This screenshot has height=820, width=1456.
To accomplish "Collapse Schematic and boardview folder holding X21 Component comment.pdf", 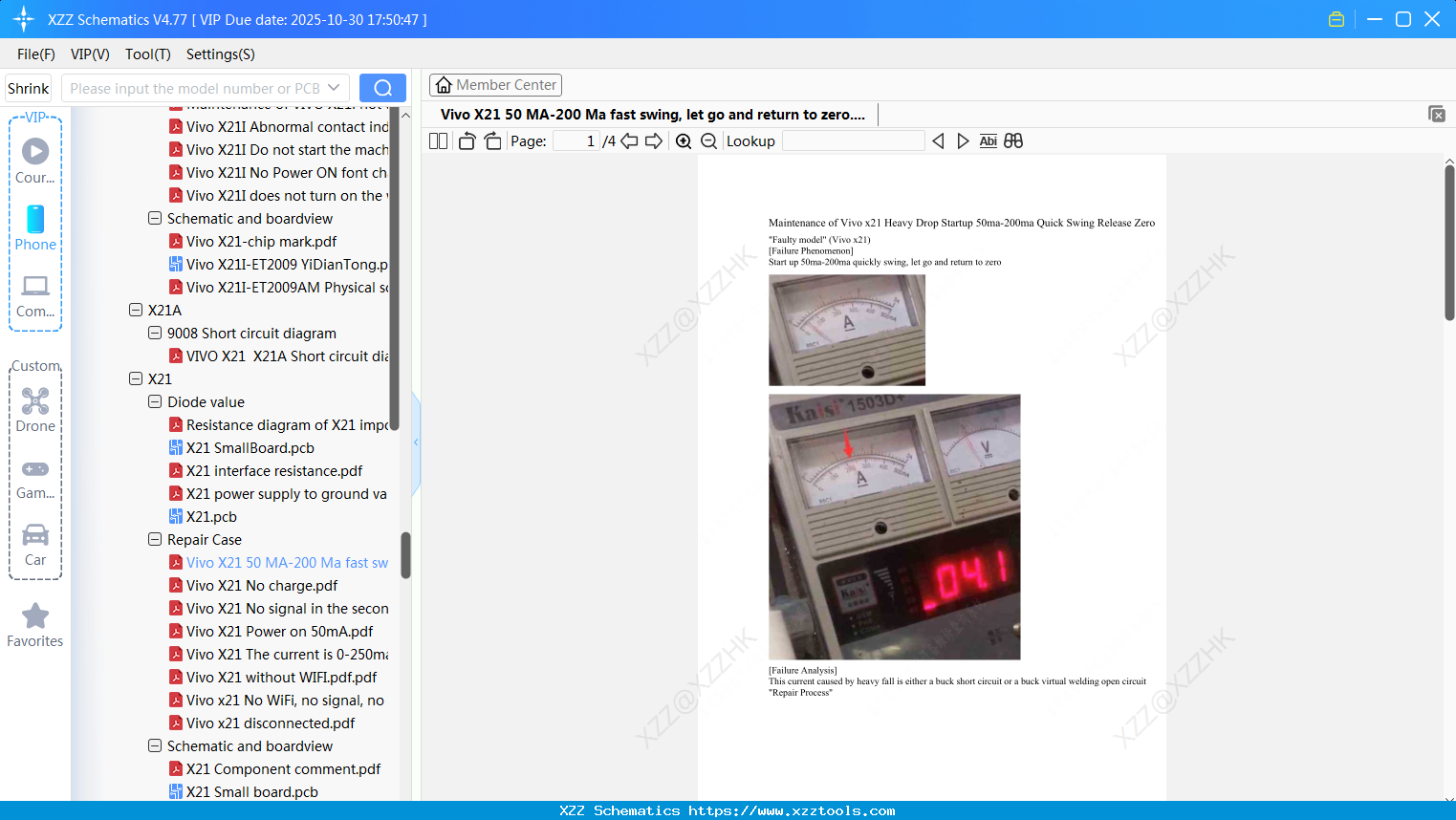I will [155, 745].
